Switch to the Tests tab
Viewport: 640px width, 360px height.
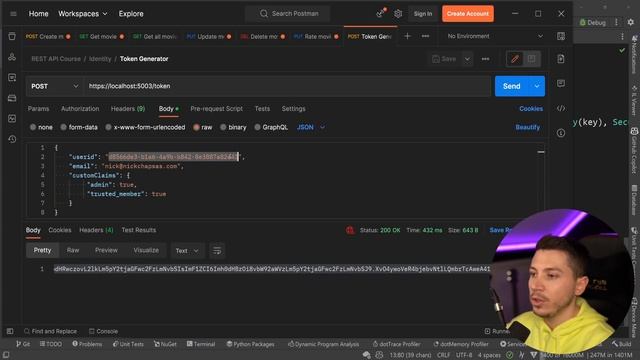pyautogui.click(x=262, y=109)
